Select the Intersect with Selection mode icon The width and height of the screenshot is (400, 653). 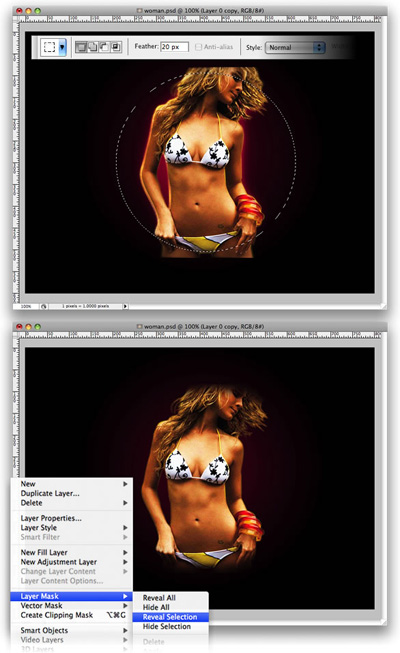115,47
